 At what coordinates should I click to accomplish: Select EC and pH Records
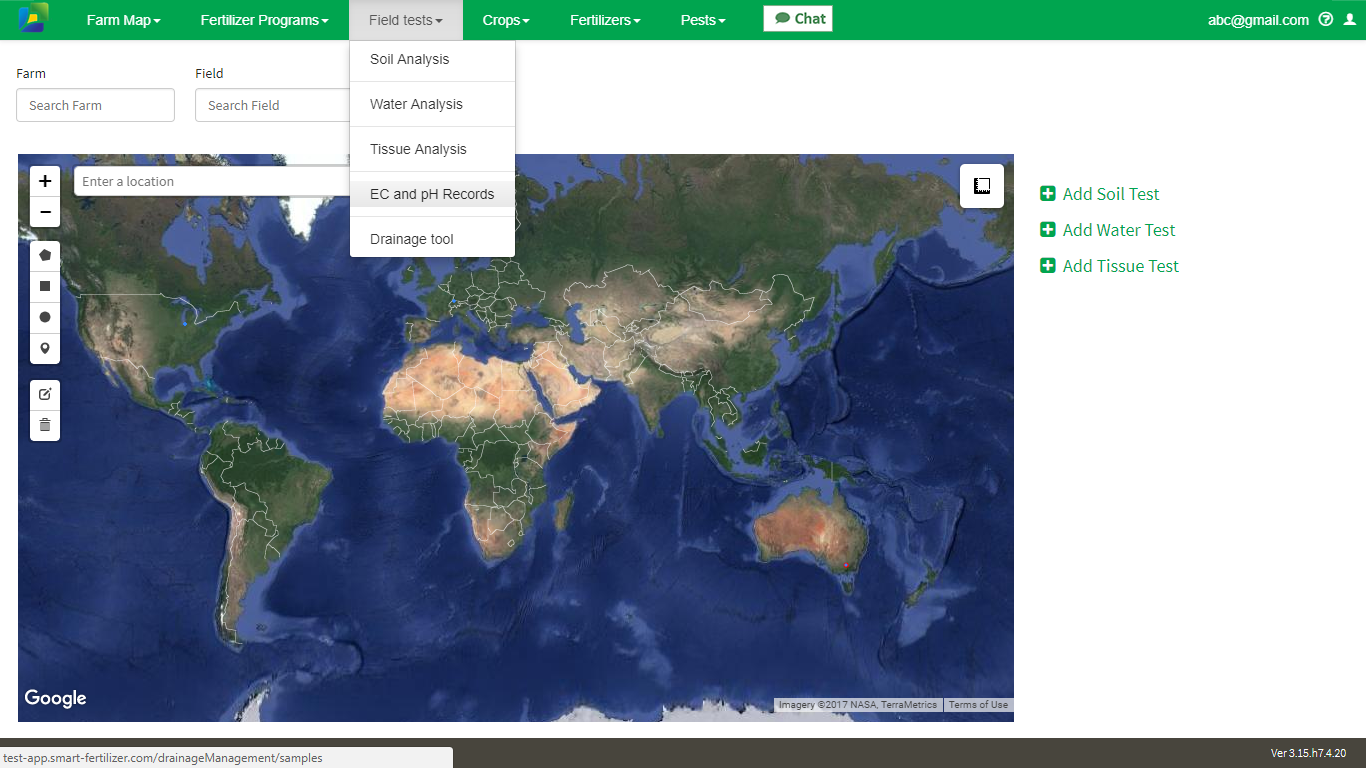432,194
